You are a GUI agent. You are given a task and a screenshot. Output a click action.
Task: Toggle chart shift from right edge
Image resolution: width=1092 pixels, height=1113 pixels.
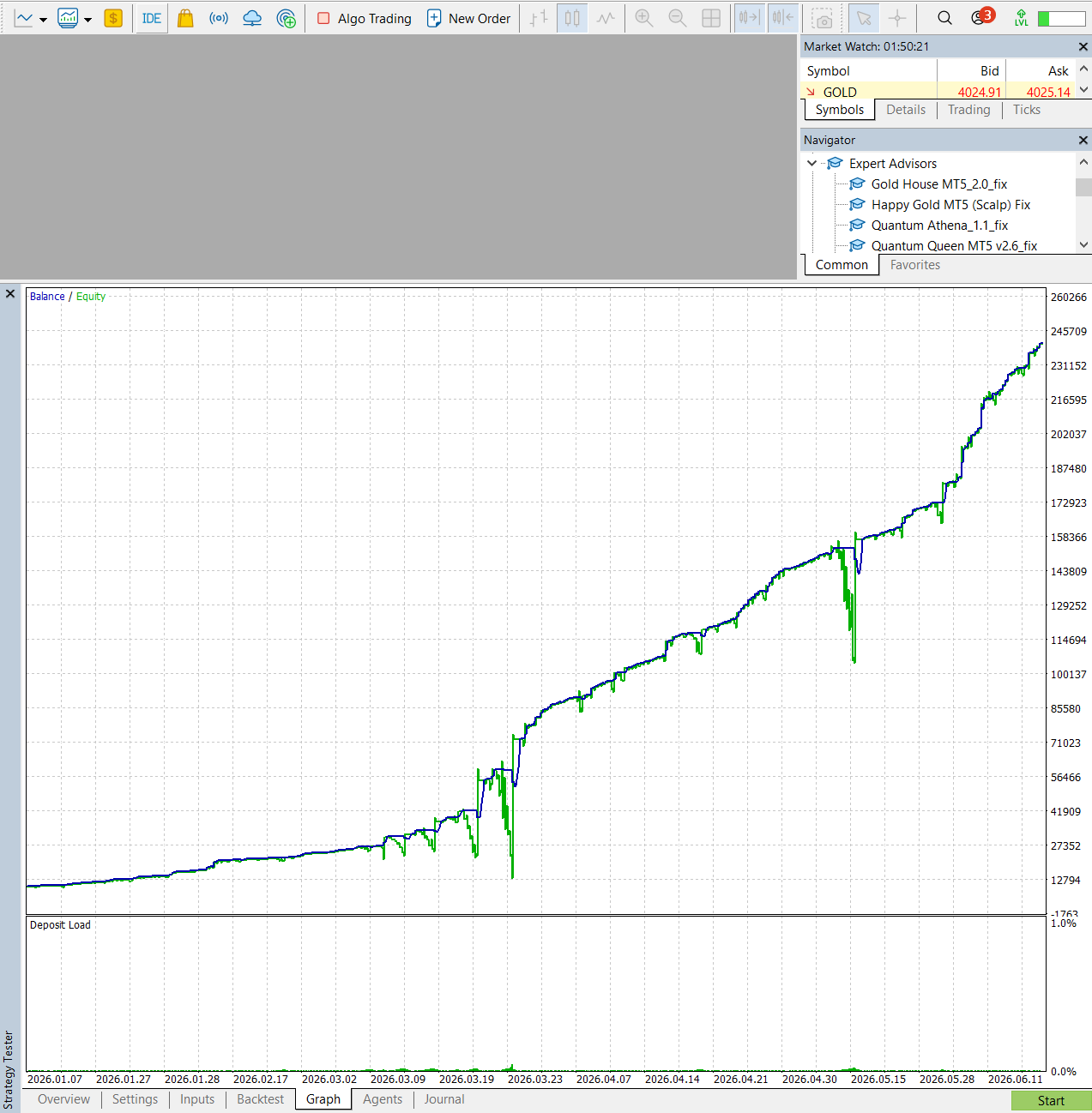(782, 18)
